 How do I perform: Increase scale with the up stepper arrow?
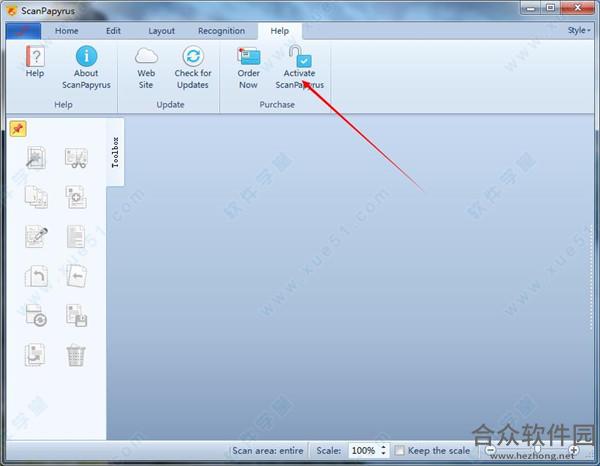pos(383,447)
